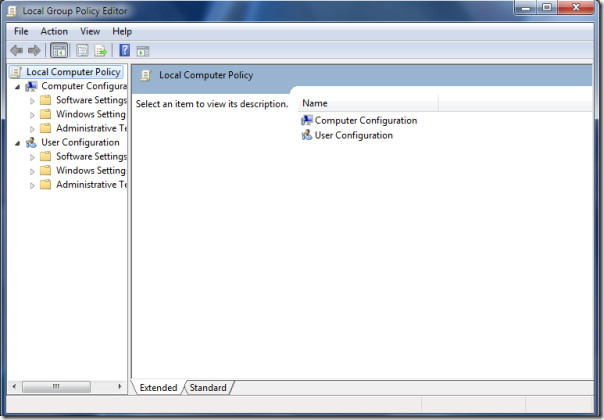
Task: Expand Administrative Templates under User Configuration
Action: coord(32,186)
